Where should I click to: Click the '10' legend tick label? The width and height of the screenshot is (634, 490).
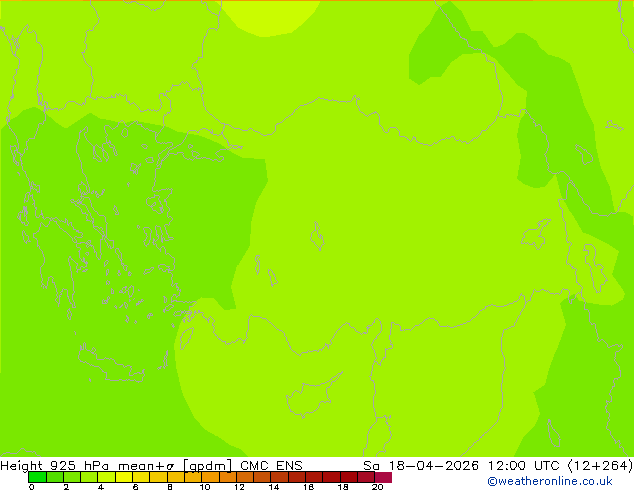[x=205, y=487]
